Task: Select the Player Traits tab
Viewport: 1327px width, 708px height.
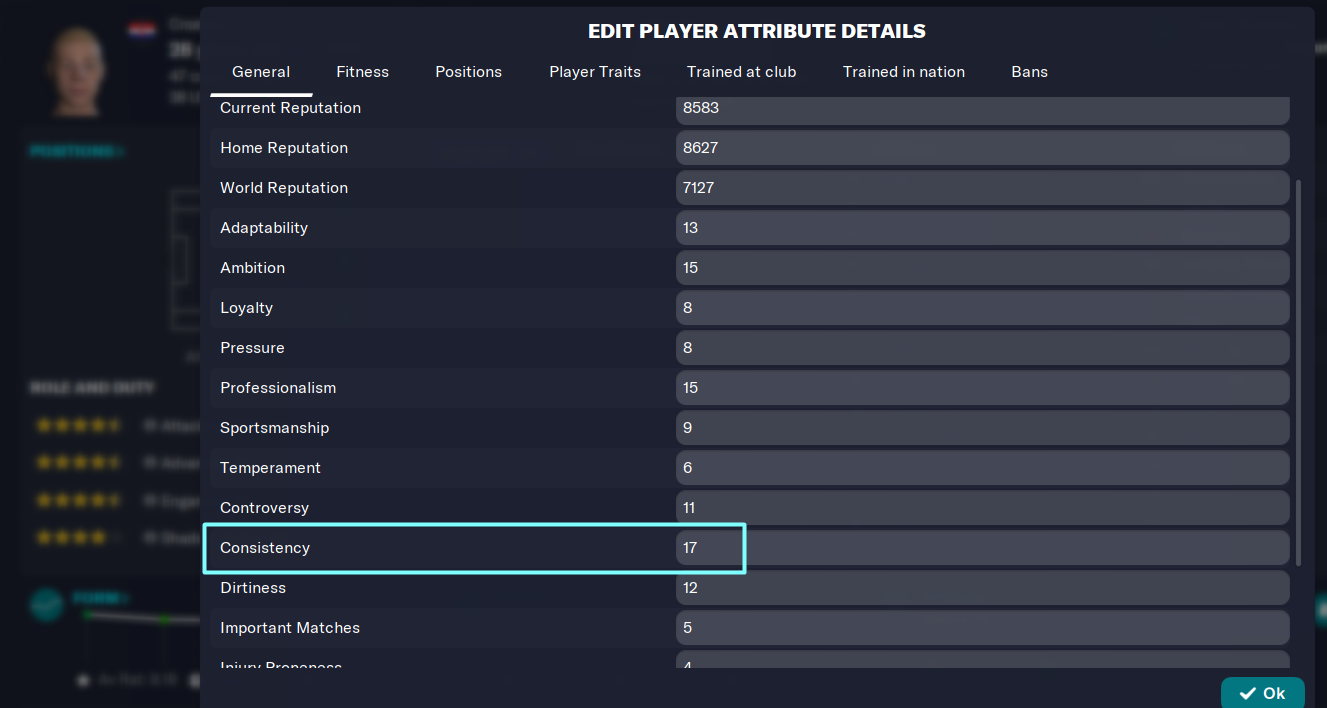Action: coord(595,72)
